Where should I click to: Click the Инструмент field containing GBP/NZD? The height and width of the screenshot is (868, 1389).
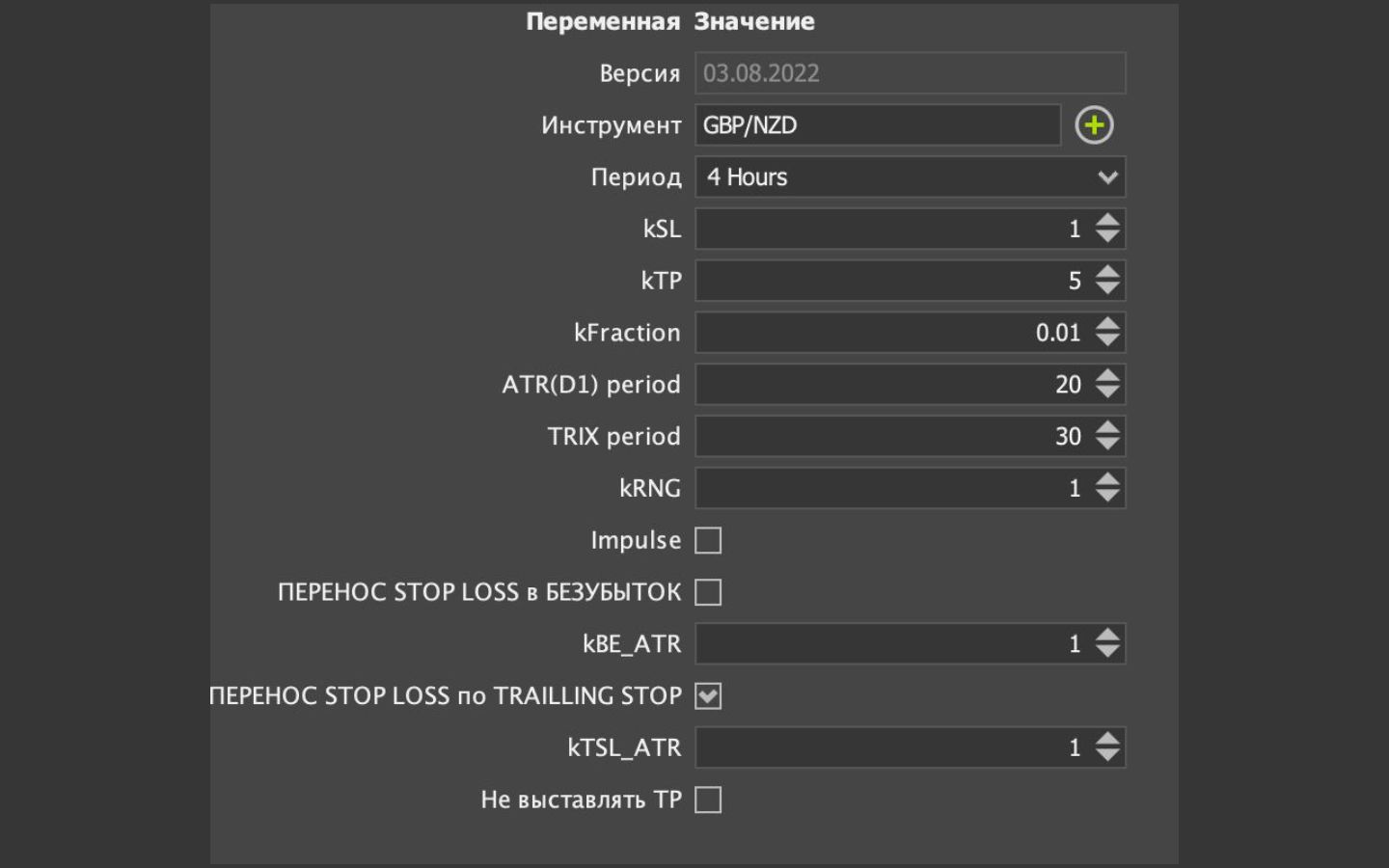coord(878,125)
